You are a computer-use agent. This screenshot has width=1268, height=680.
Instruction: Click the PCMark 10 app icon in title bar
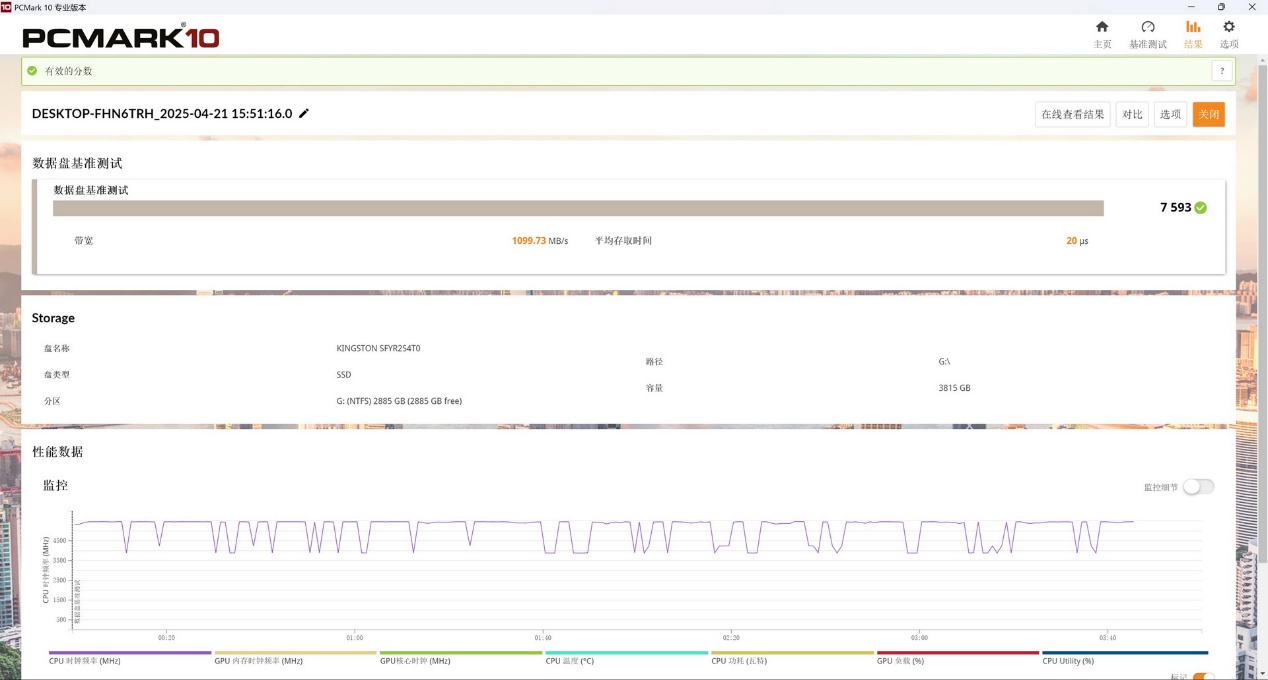click(x=6, y=7)
